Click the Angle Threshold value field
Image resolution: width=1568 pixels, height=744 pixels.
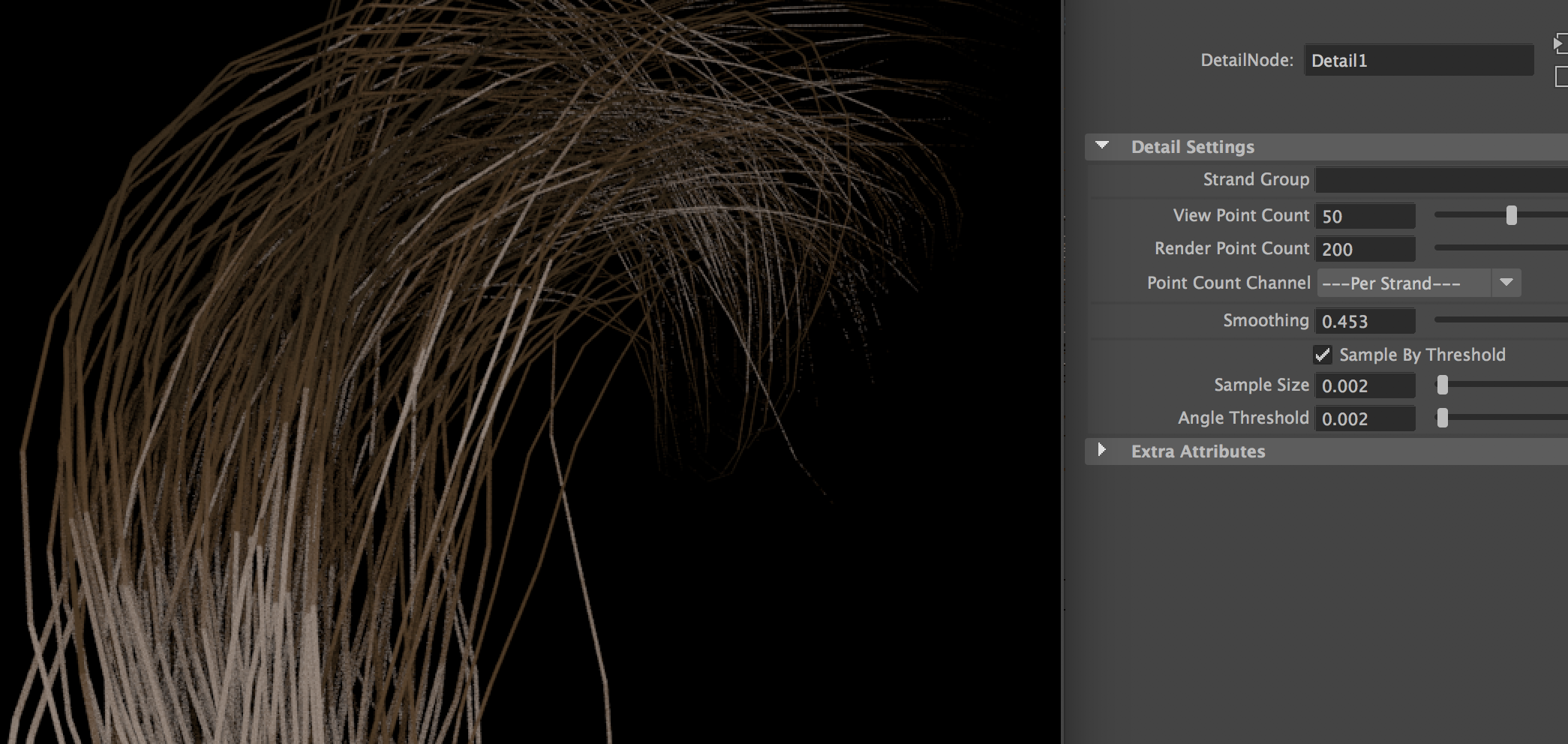tap(1365, 419)
